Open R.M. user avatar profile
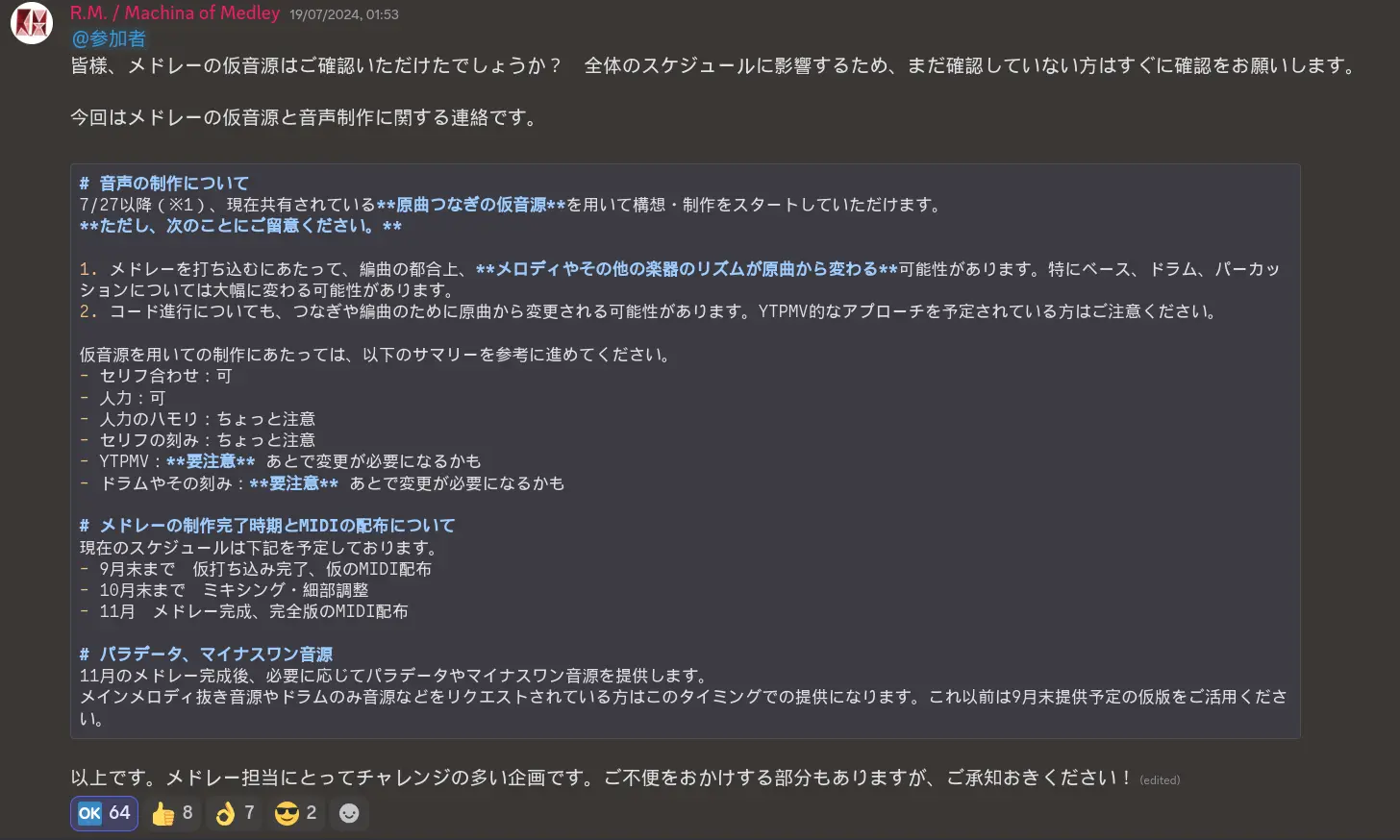This screenshot has width=1400, height=840. coord(32,23)
